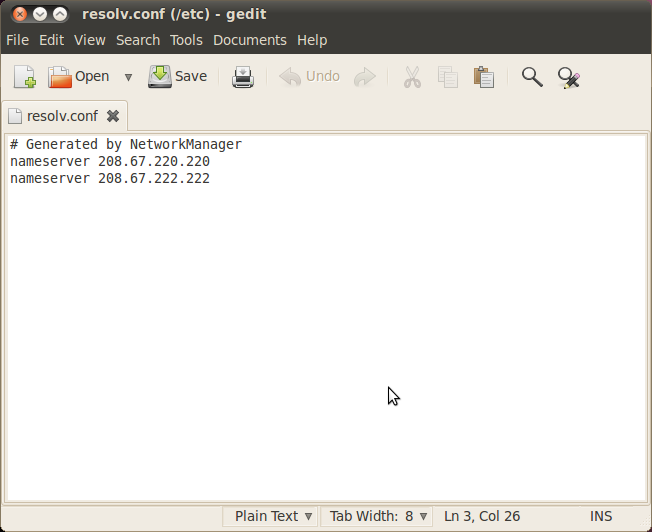Save the file with the Save button

coord(178,77)
